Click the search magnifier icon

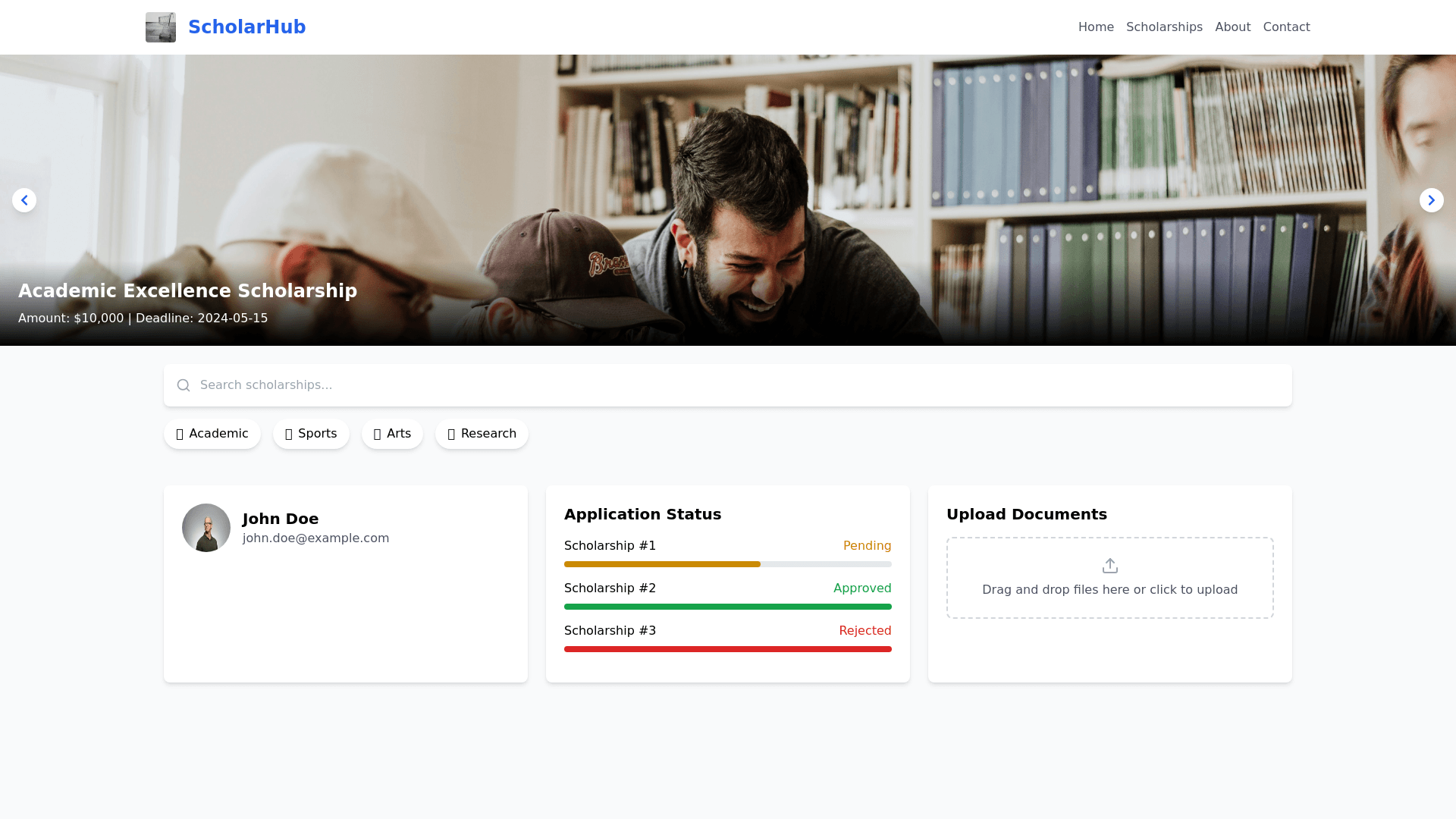click(184, 385)
